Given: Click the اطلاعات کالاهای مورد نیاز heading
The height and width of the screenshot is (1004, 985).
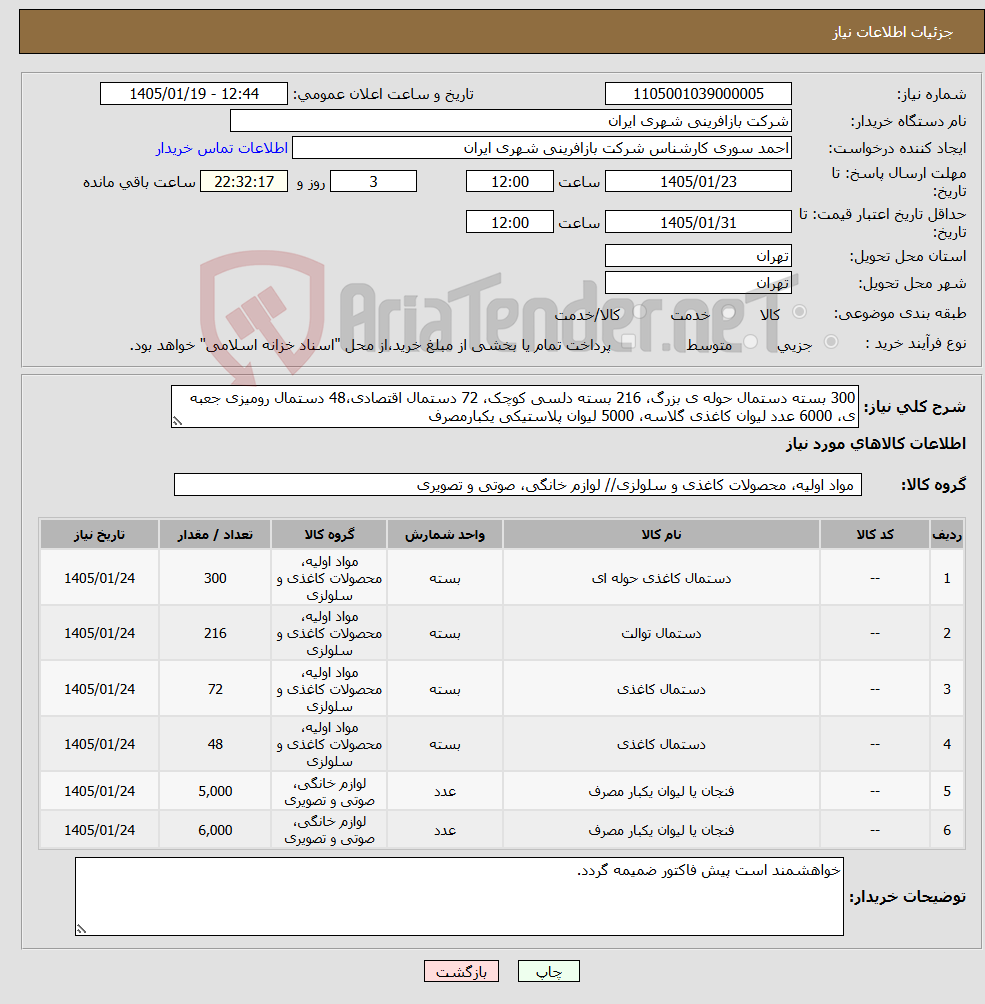Looking at the screenshot, I should 875,444.
